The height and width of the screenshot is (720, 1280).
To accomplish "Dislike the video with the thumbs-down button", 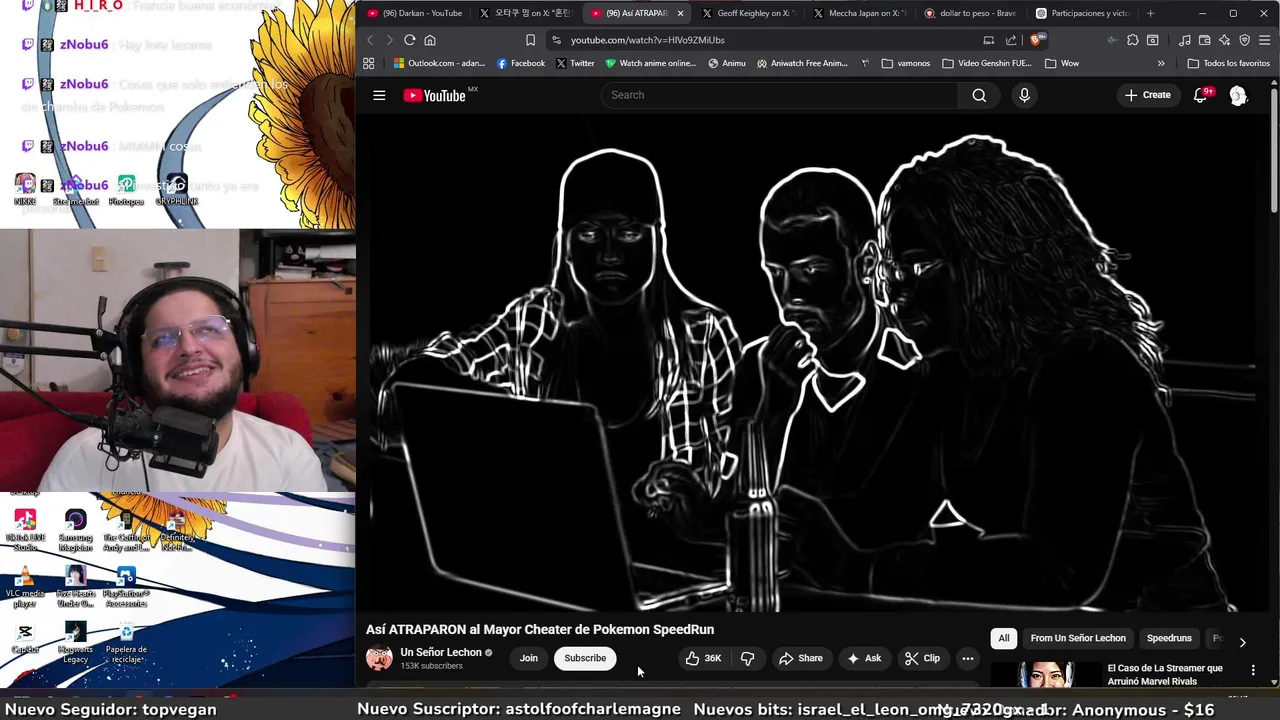I will click(747, 658).
